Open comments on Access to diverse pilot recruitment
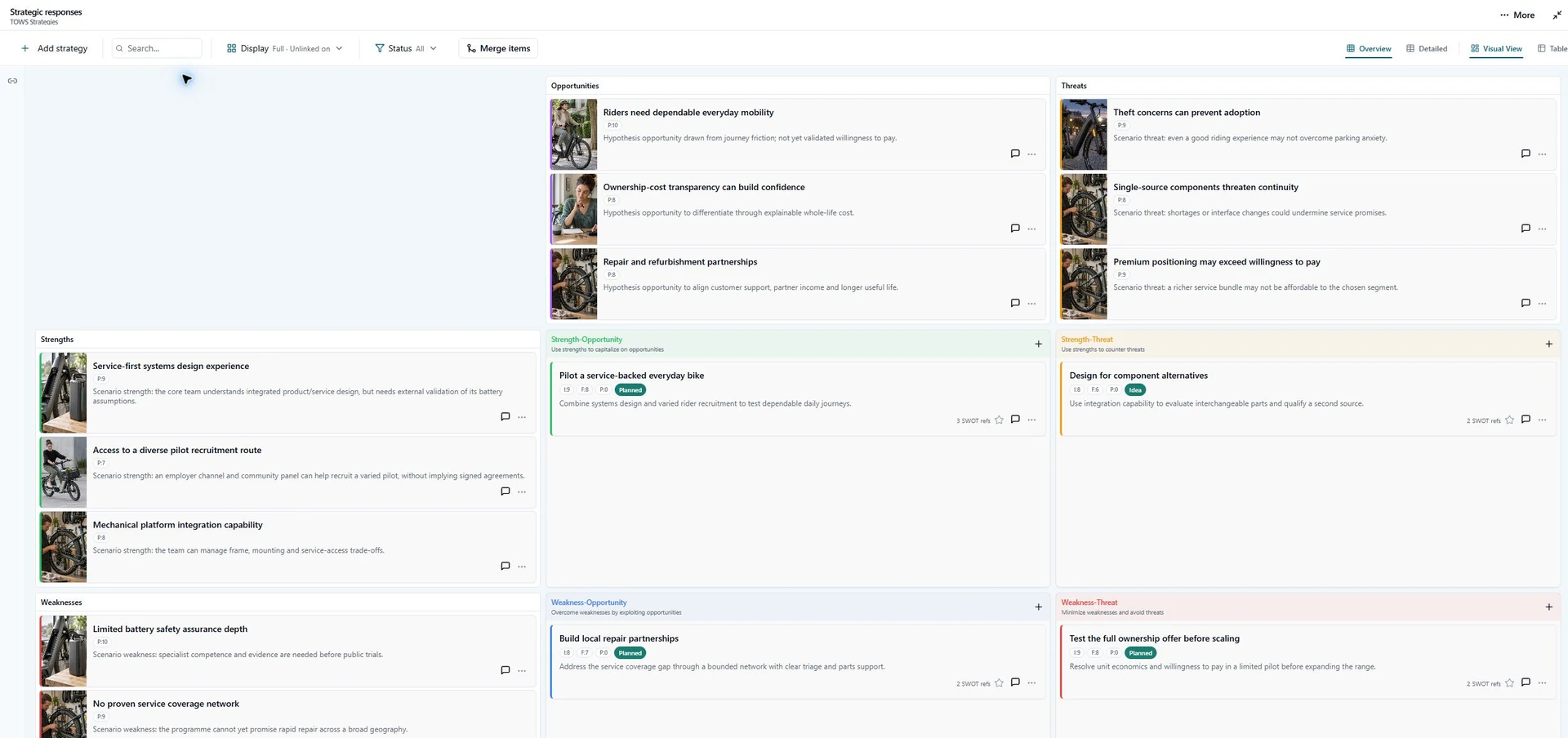This screenshot has width=1568, height=738. point(505,491)
